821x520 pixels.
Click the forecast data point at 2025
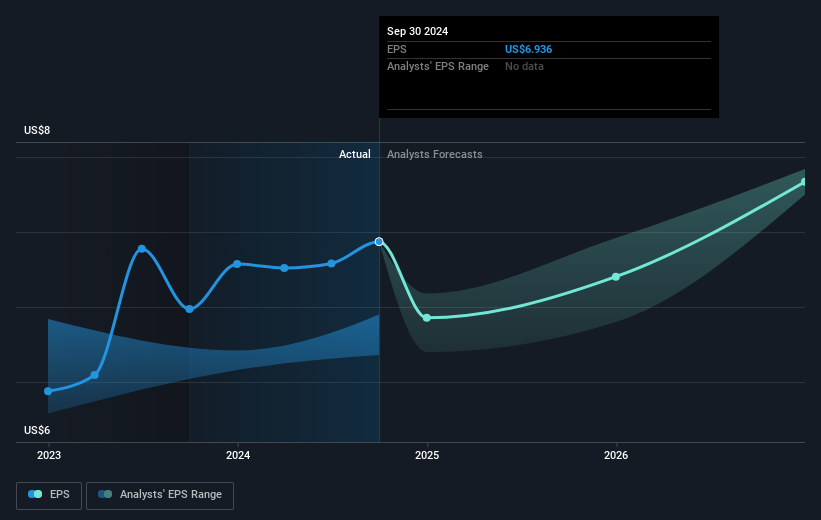(x=427, y=318)
